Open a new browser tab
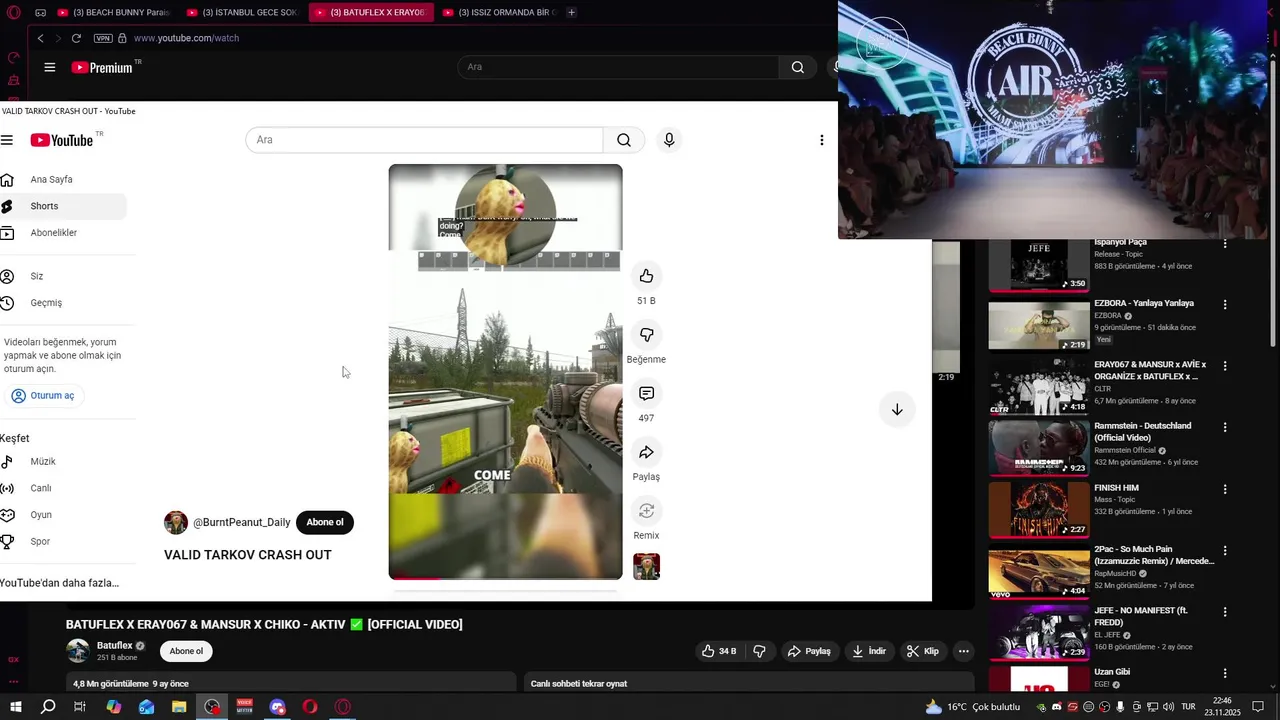Image resolution: width=1280 pixels, height=720 pixels. click(x=571, y=12)
